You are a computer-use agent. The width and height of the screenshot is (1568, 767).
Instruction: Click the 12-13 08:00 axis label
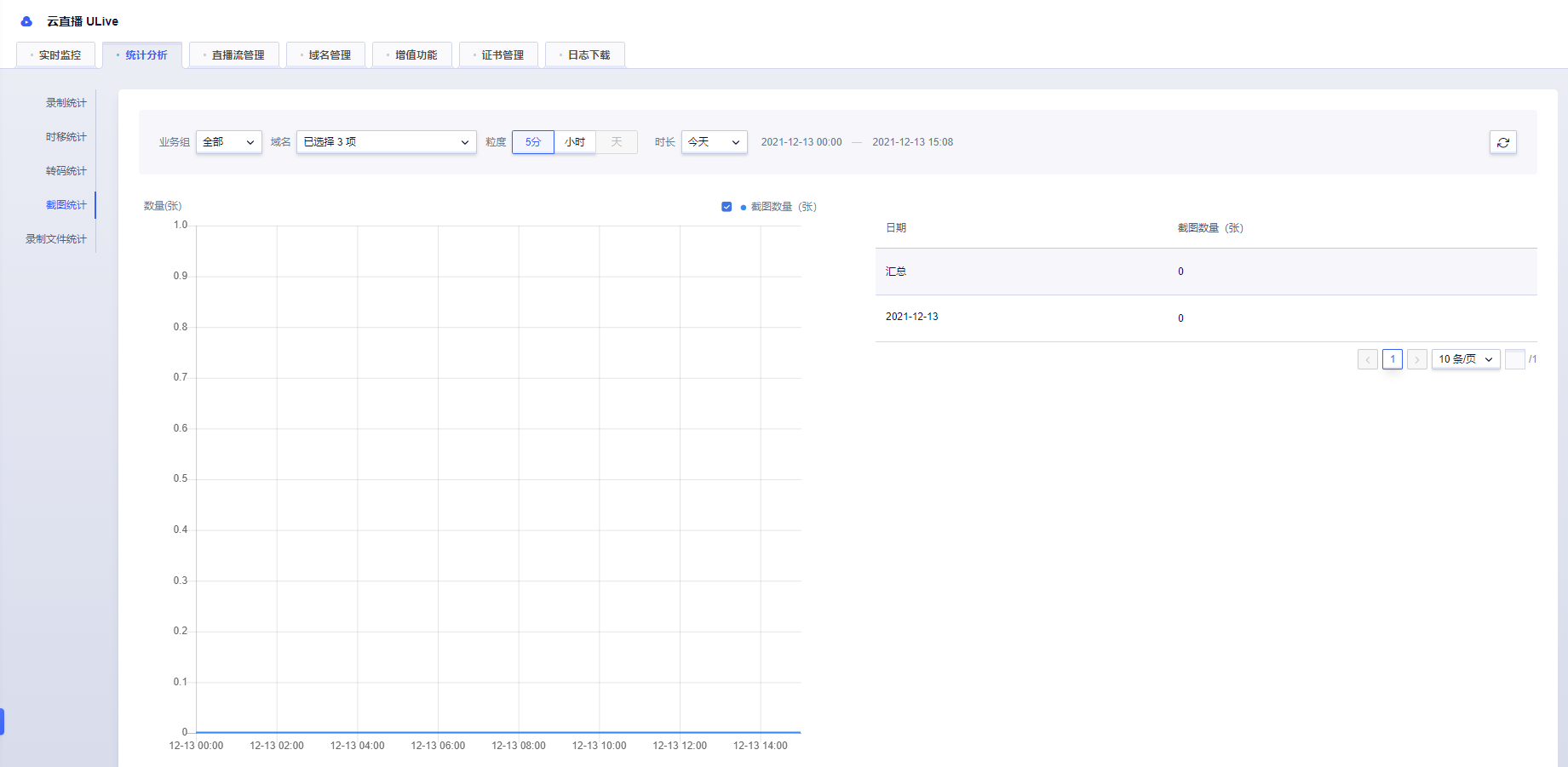(x=519, y=746)
